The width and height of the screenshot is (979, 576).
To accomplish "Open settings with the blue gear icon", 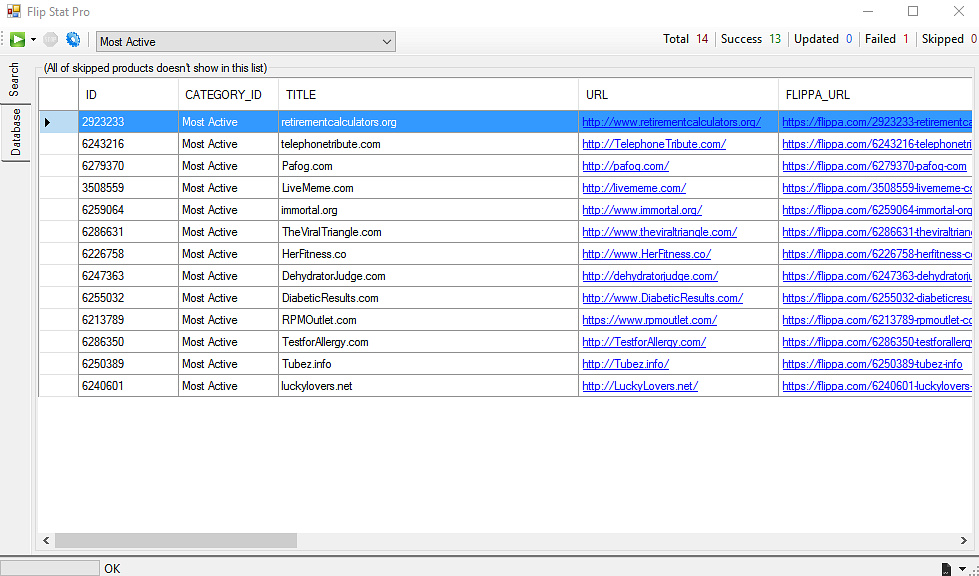I will (73, 40).
